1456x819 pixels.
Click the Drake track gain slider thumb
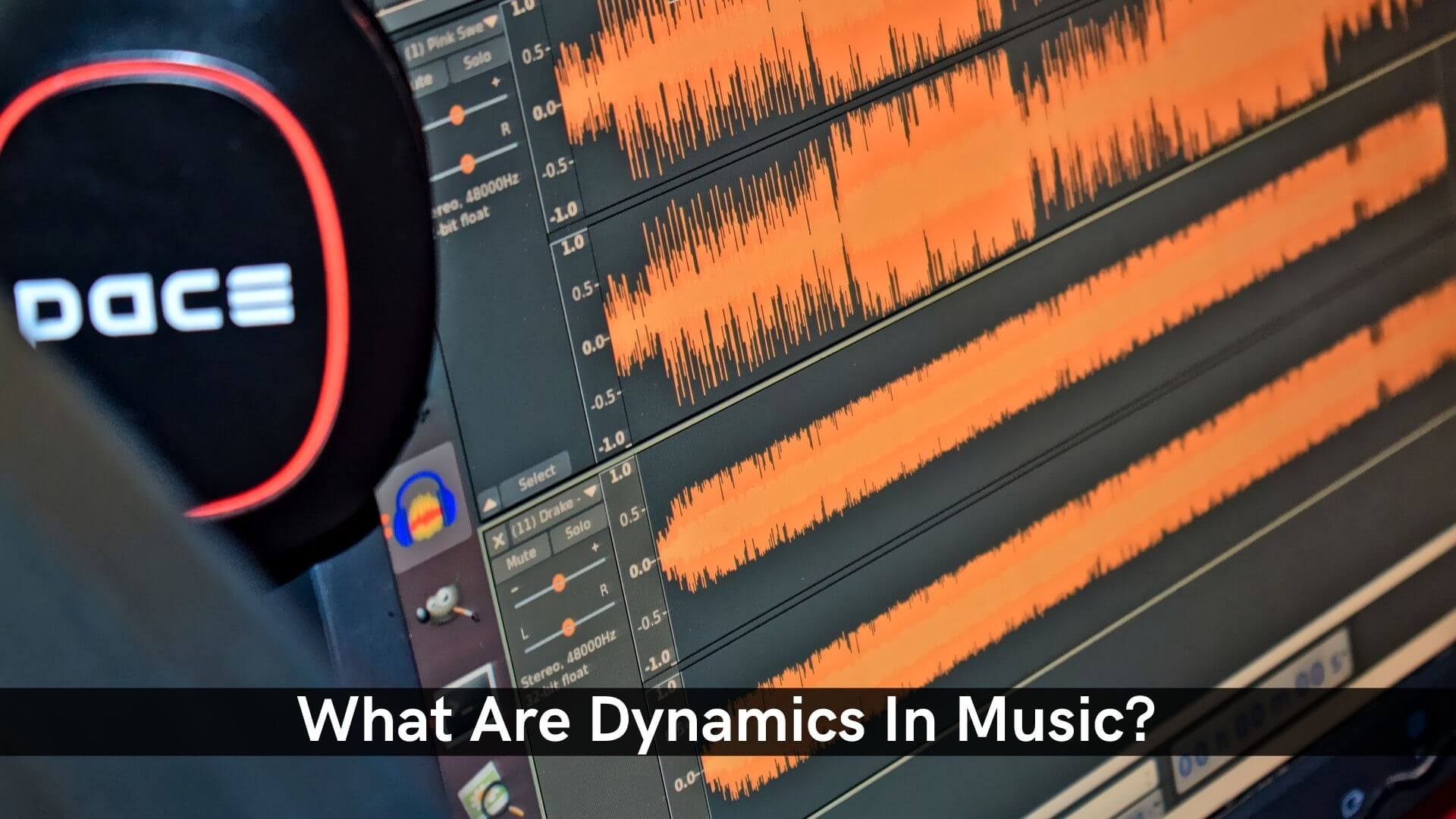(x=559, y=582)
